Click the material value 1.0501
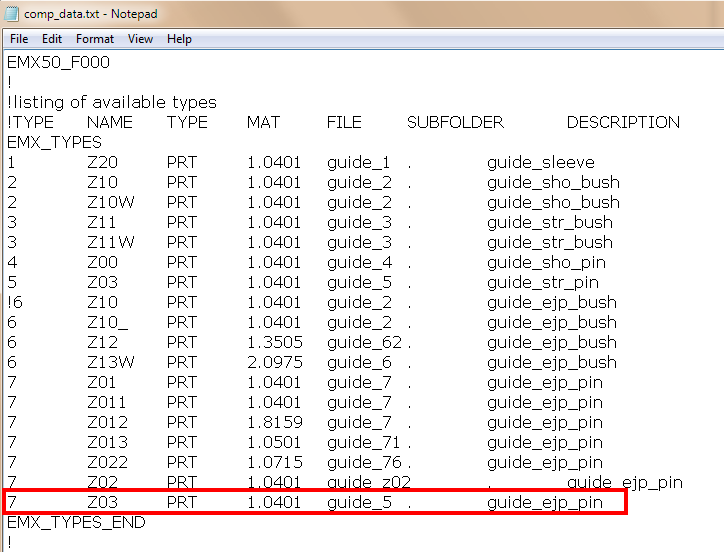Image resolution: width=724 pixels, height=552 pixels. click(x=274, y=442)
